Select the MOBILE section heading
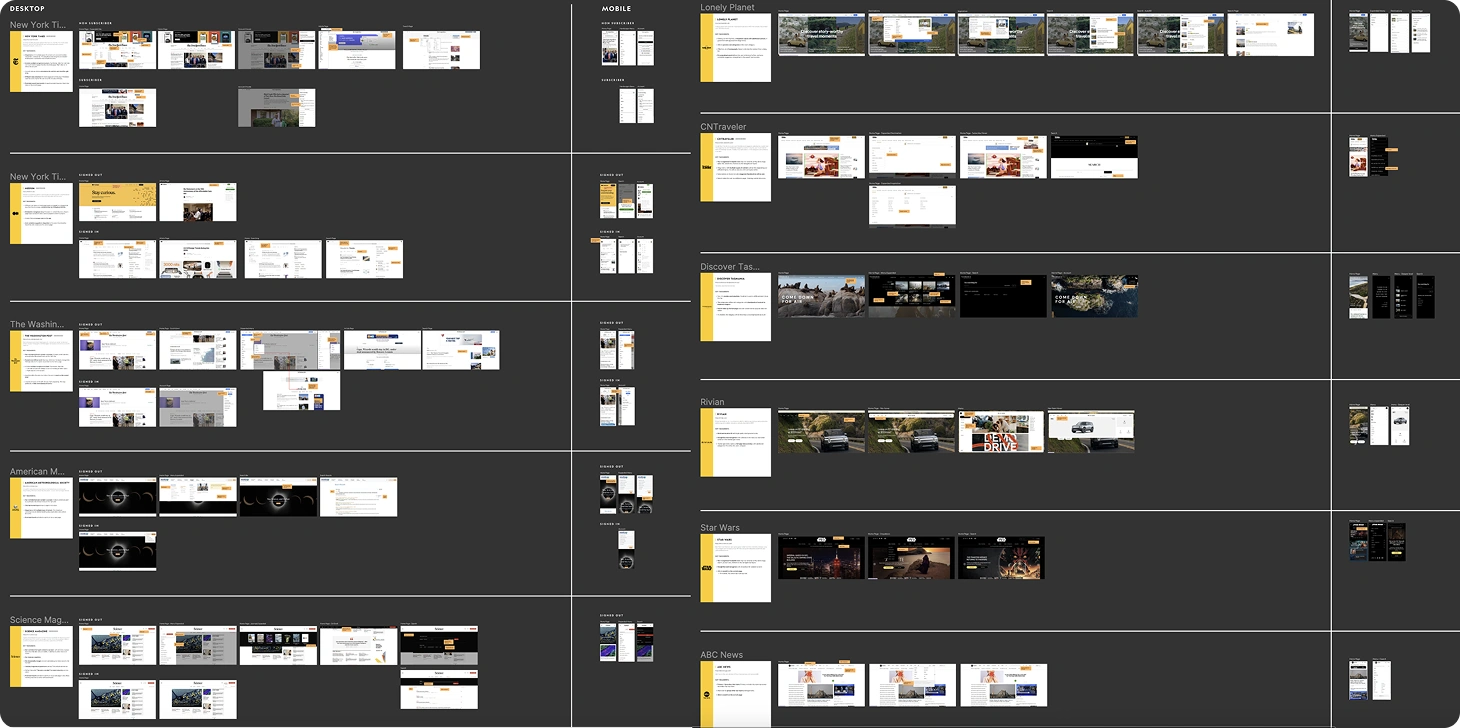 coord(616,8)
